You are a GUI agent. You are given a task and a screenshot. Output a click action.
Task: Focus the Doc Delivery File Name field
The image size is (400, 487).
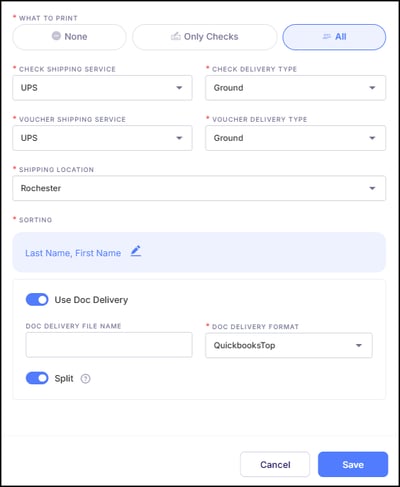click(x=109, y=345)
